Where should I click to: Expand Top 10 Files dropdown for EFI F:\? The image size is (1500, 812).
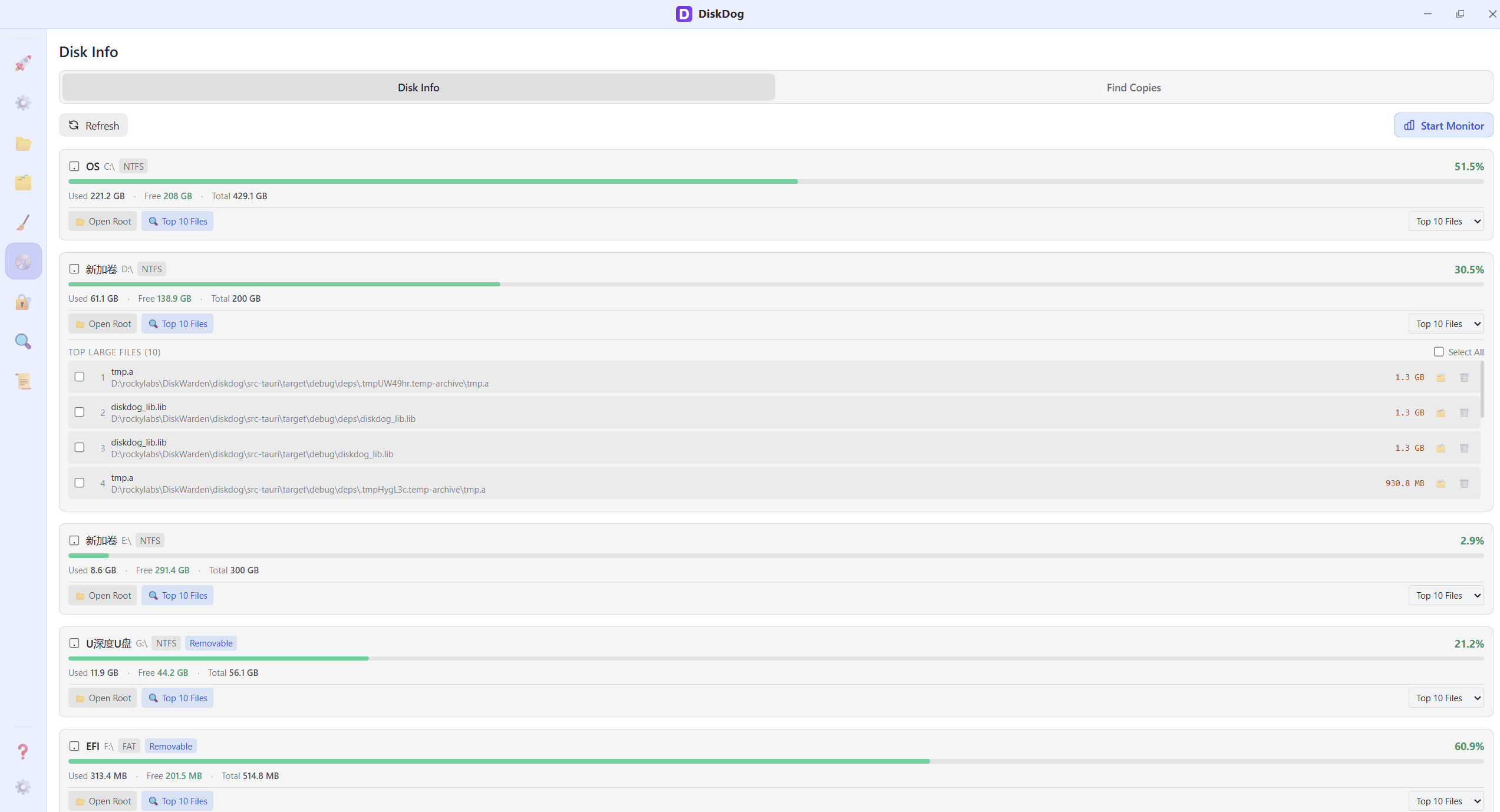point(1446,801)
